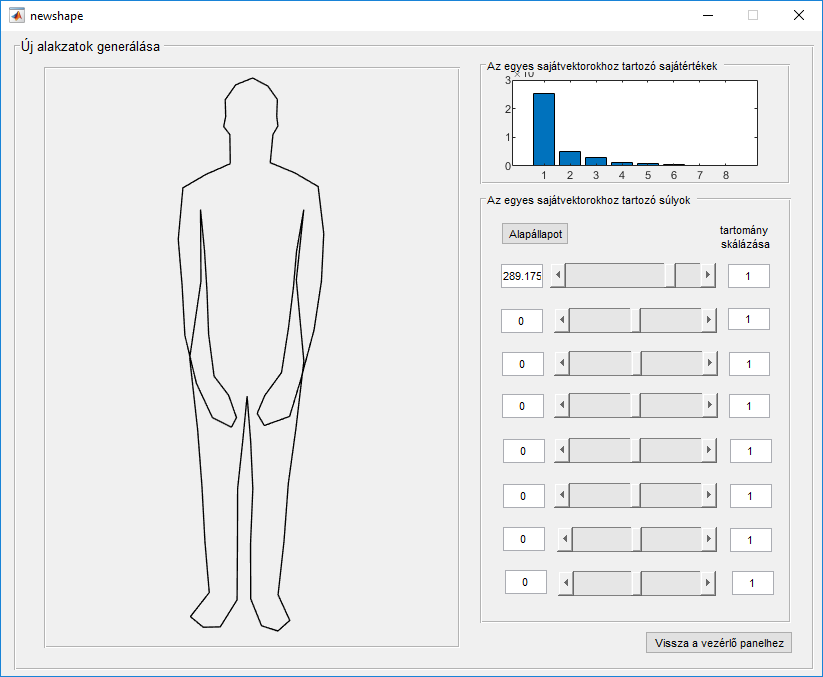Click left arrow of fifth weight slider
Screen dimensions: 823x677
[562, 451]
